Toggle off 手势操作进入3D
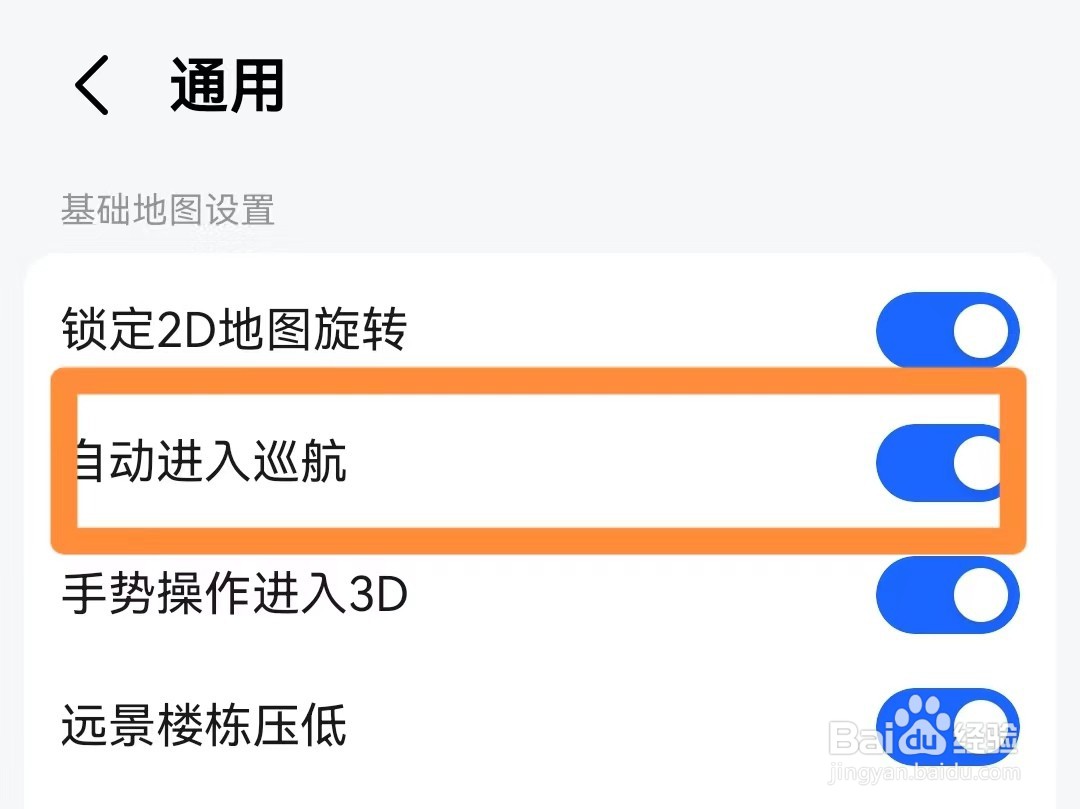Image resolution: width=1080 pixels, height=809 pixels. pos(946,595)
